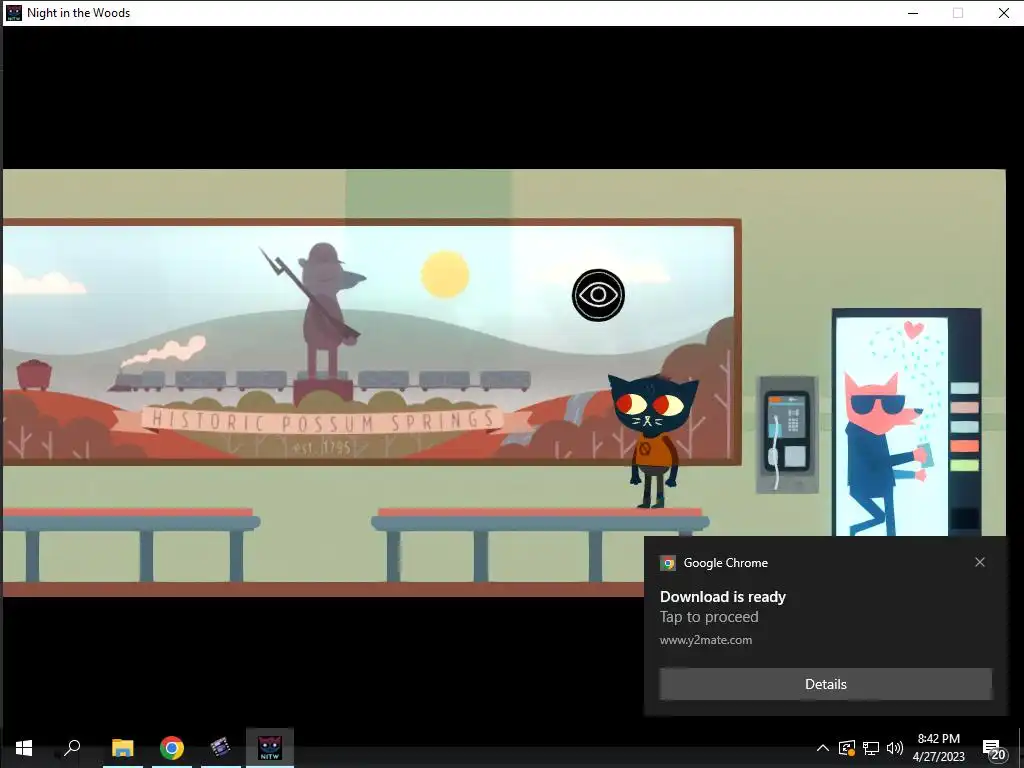Click the Google Chrome logo in notification header
Viewport: 1024px width, 768px height.
coord(667,563)
